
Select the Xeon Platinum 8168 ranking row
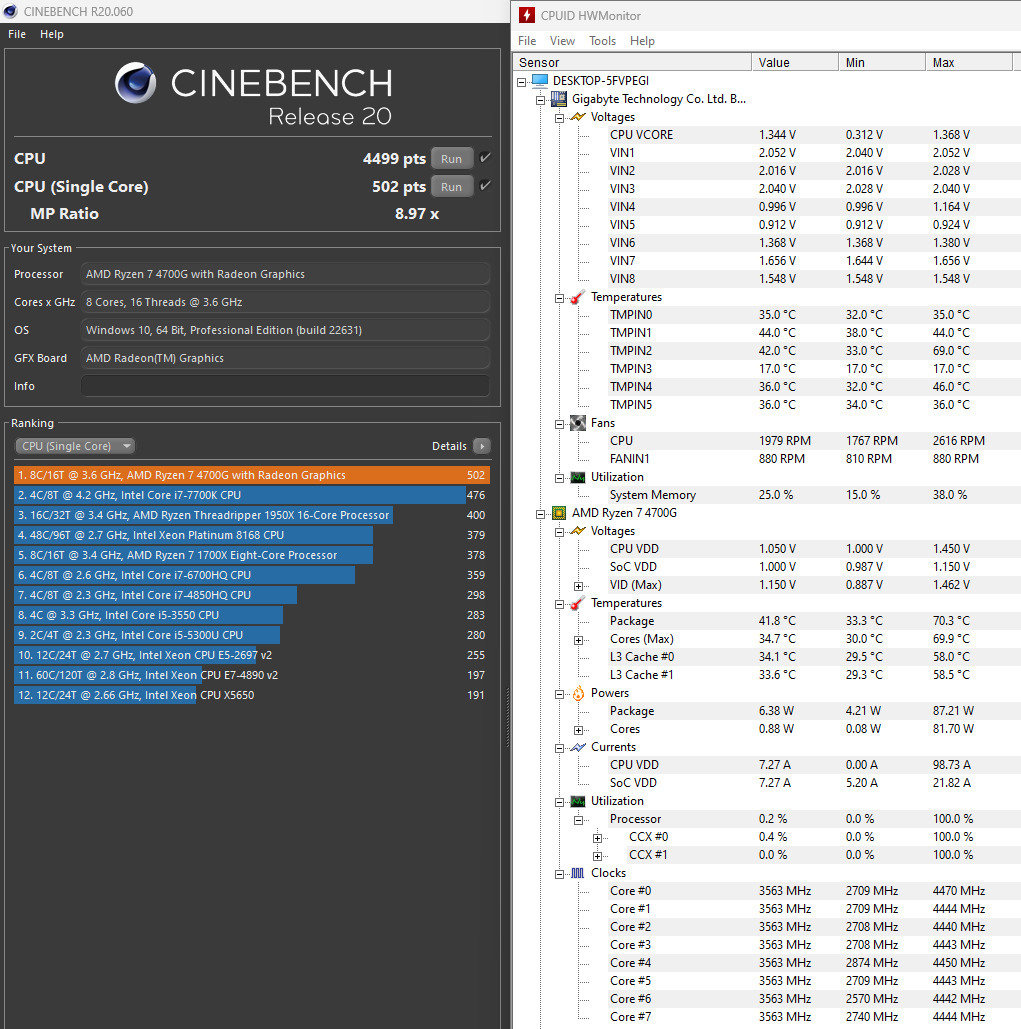[x=252, y=535]
